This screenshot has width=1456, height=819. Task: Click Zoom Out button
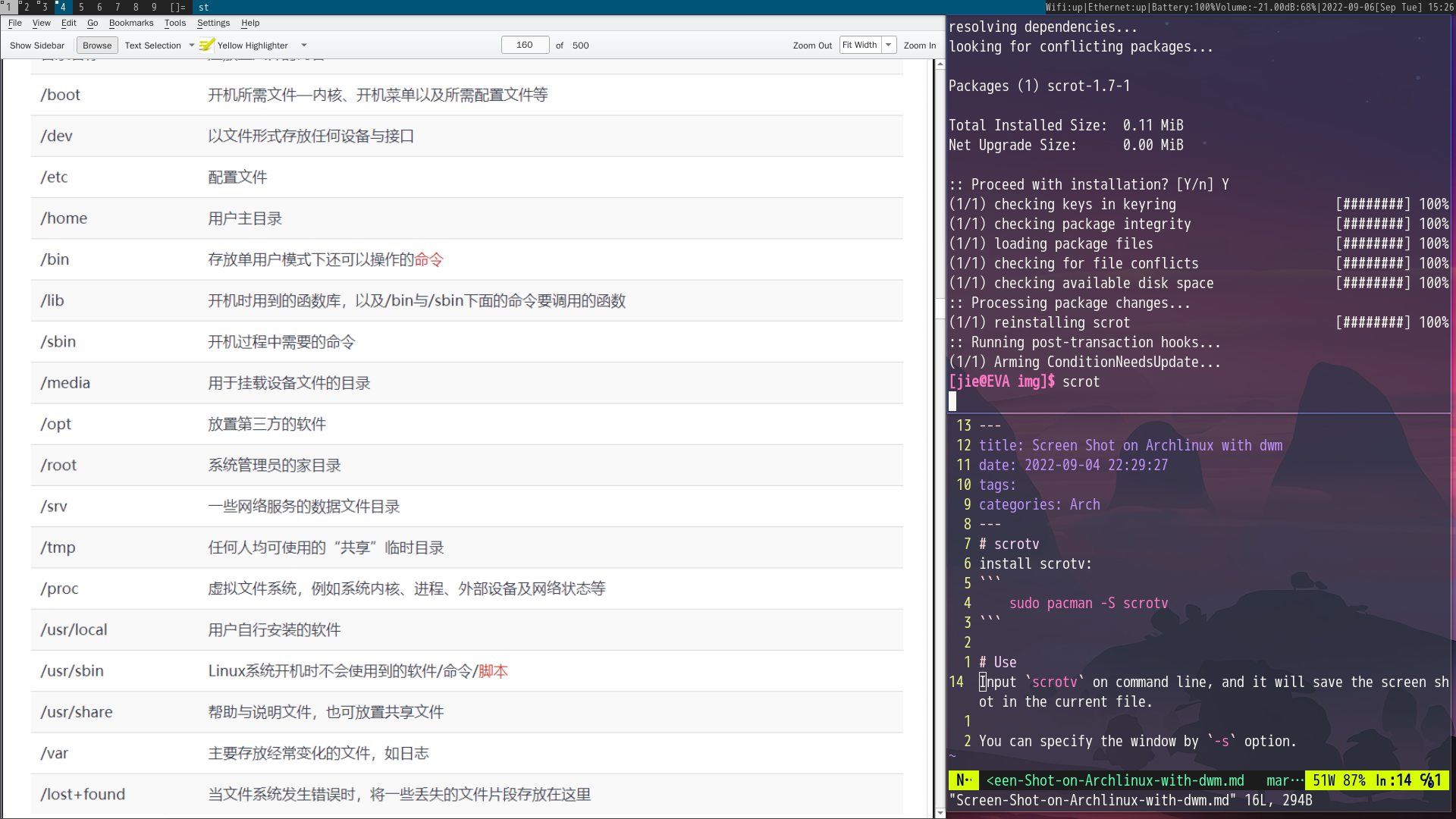[812, 45]
